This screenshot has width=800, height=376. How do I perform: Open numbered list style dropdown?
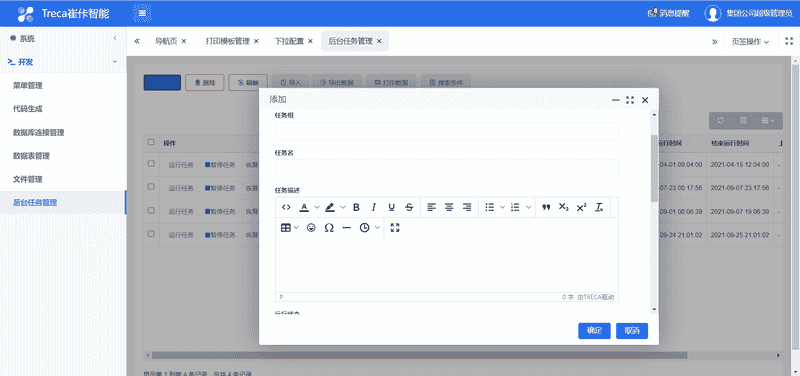[528, 207]
